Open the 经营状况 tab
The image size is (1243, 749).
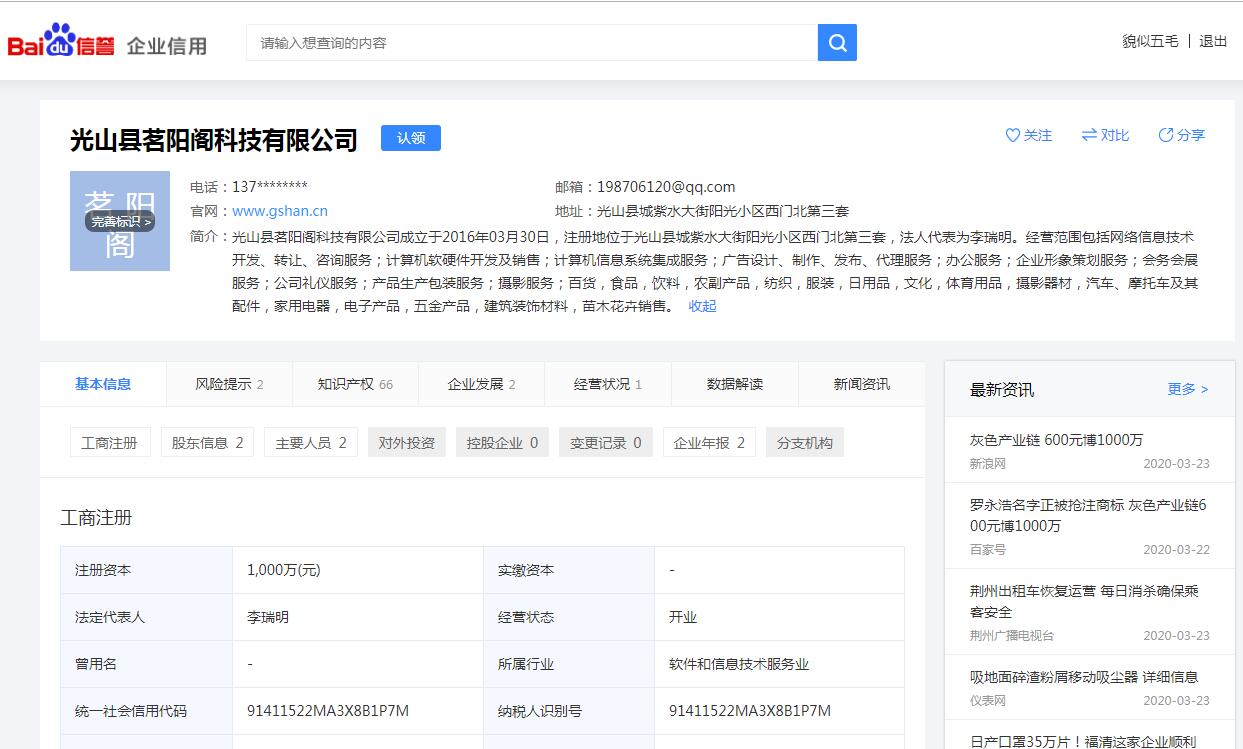(608, 384)
